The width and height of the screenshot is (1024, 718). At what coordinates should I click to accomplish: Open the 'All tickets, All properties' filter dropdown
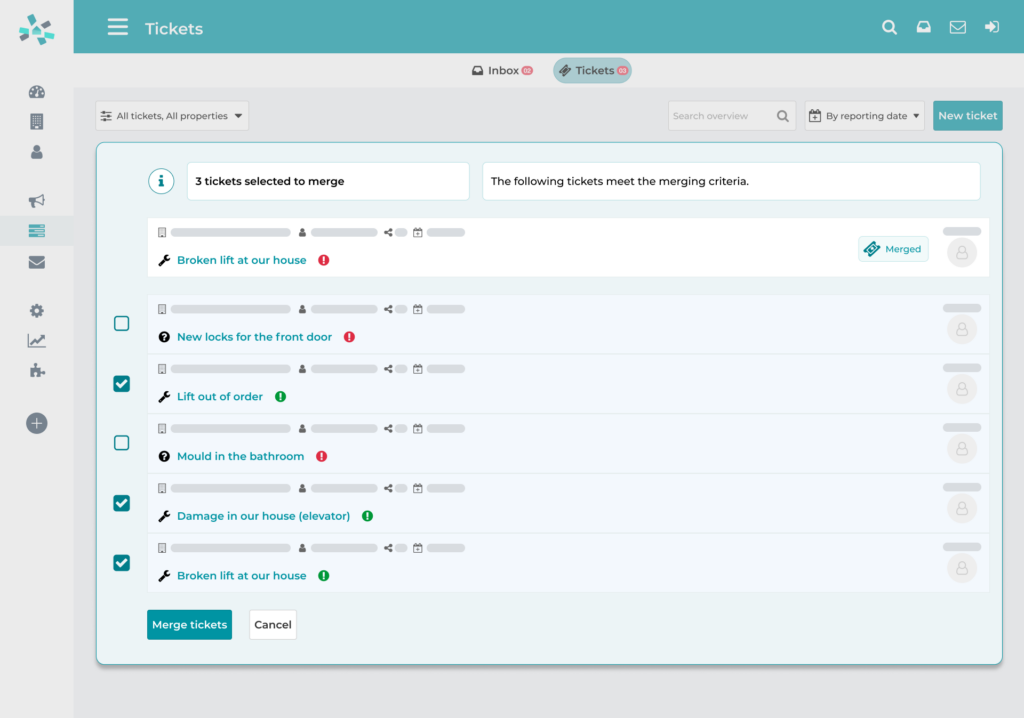pos(171,115)
